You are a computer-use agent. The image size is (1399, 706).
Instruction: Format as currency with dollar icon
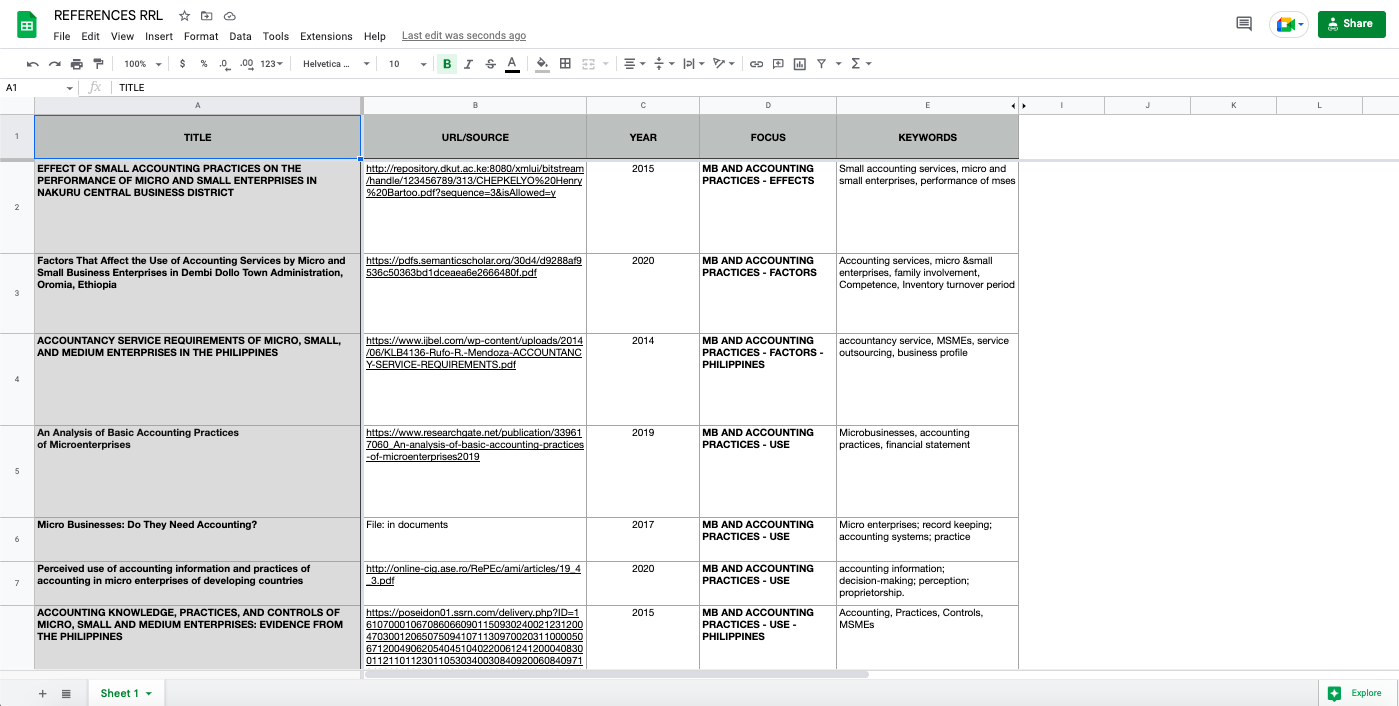tap(182, 64)
